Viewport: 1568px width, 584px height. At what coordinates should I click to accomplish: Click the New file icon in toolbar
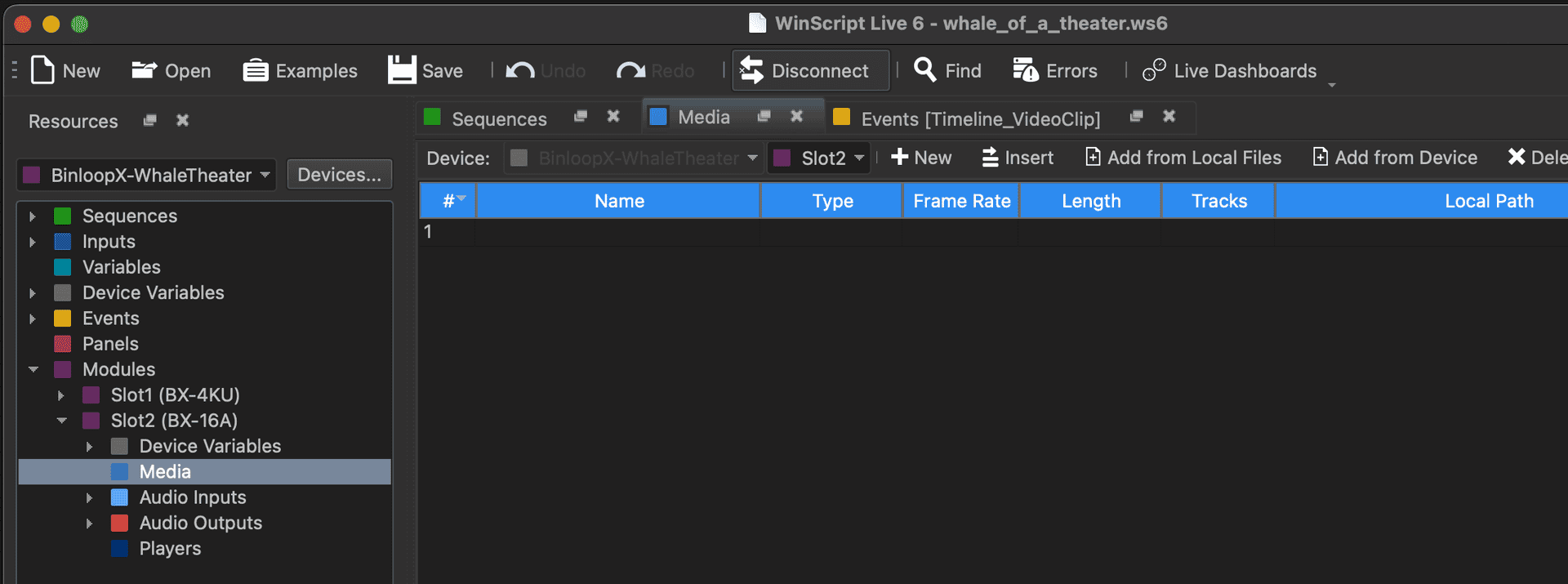point(42,71)
